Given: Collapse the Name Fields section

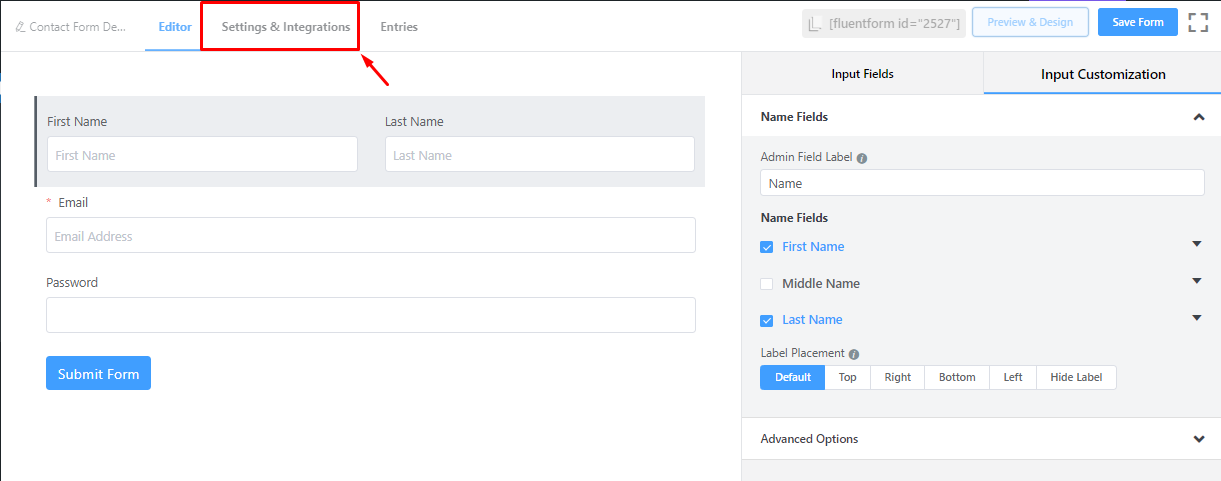Looking at the screenshot, I should [x=1198, y=117].
